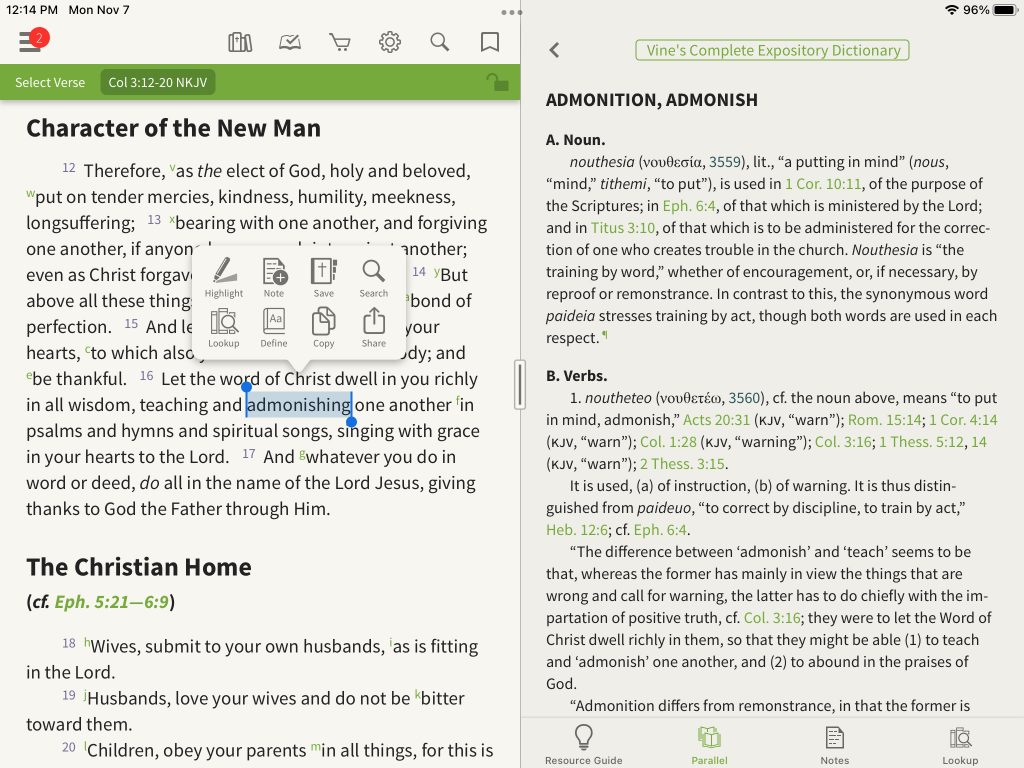Go back using the dictionary pane chevron
This screenshot has width=1024, height=768.
click(x=554, y=50)
